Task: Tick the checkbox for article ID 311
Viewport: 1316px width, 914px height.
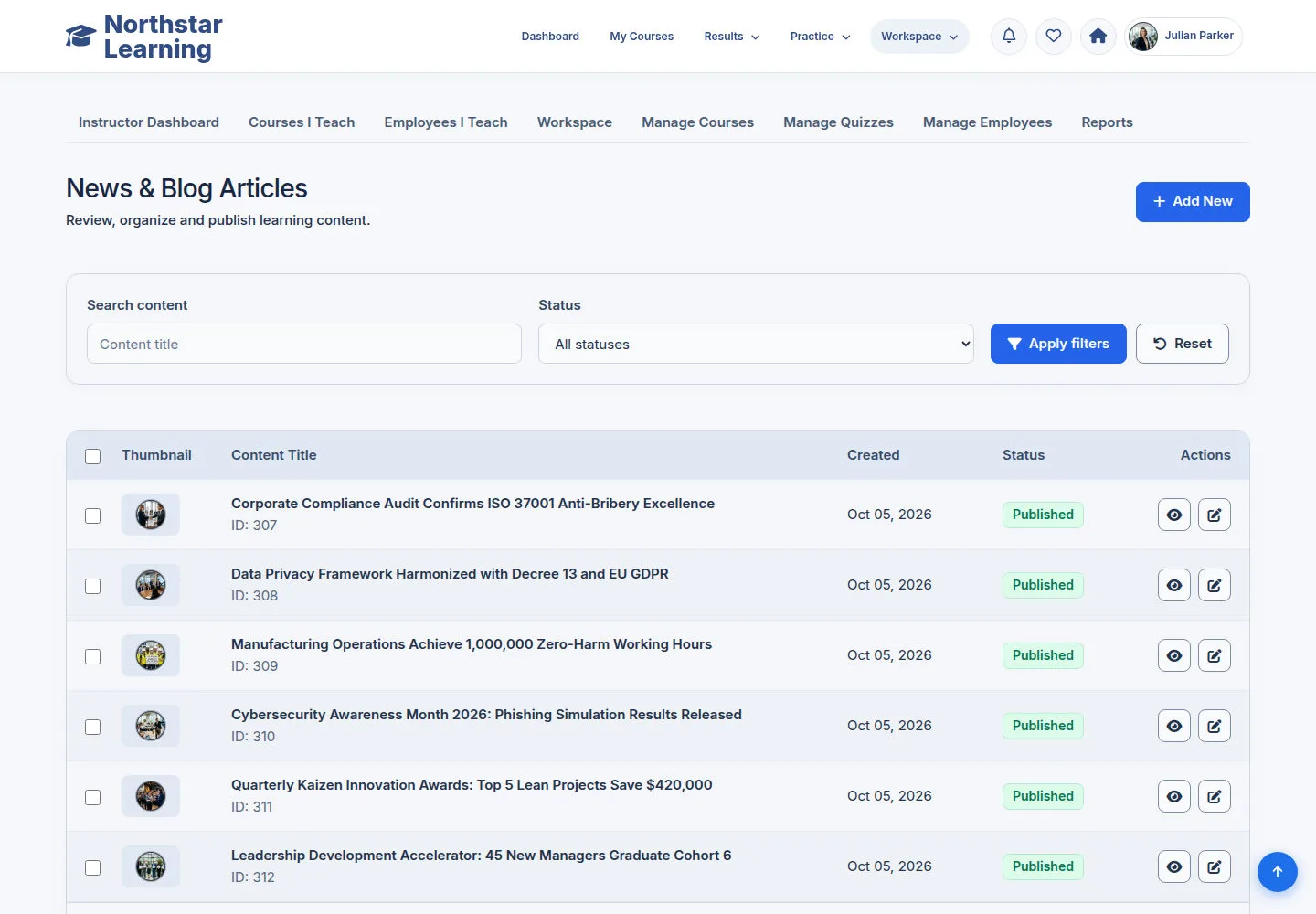Action: [x=92, y=797]
